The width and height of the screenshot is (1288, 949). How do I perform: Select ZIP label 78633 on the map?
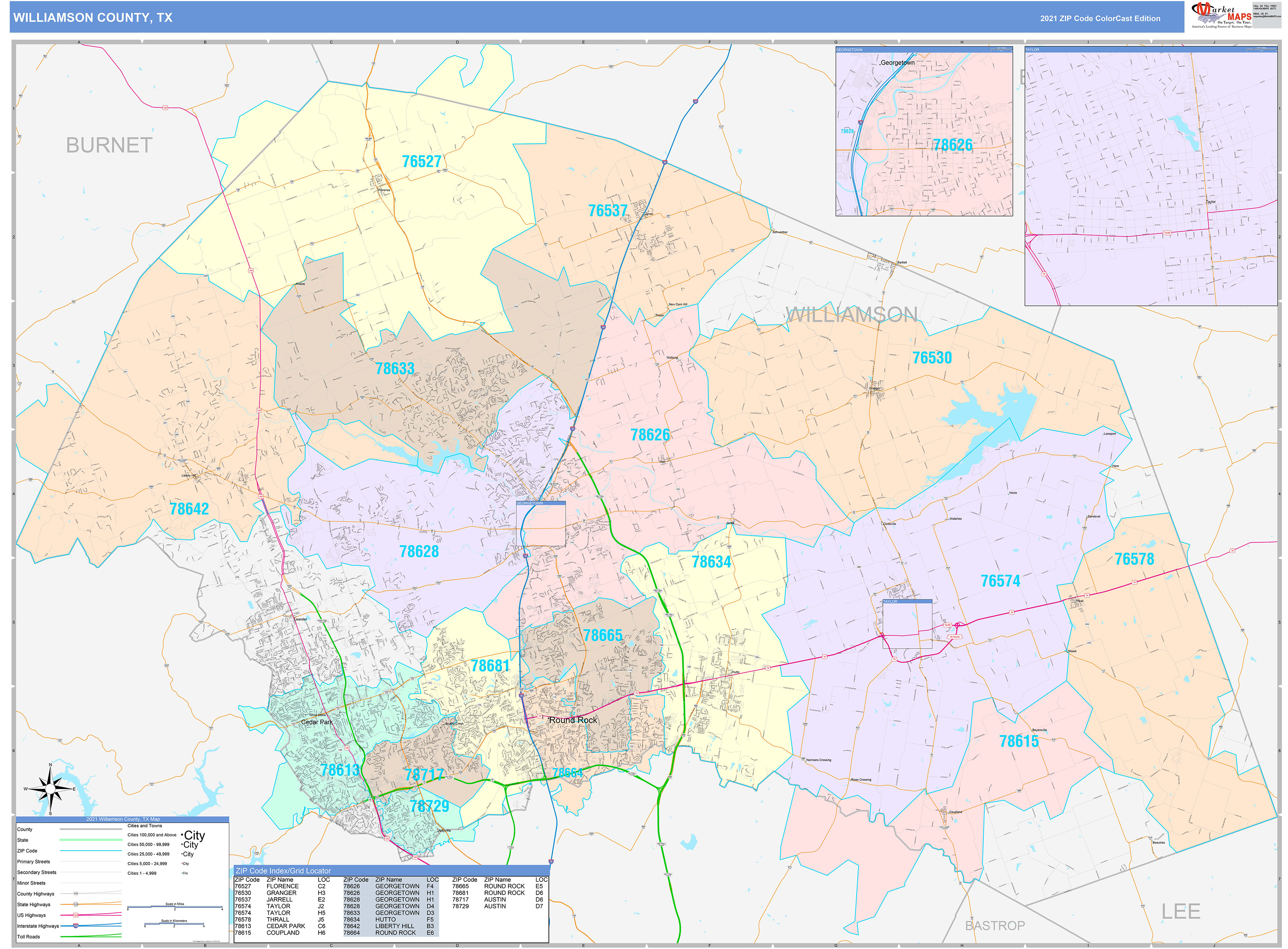395,368
